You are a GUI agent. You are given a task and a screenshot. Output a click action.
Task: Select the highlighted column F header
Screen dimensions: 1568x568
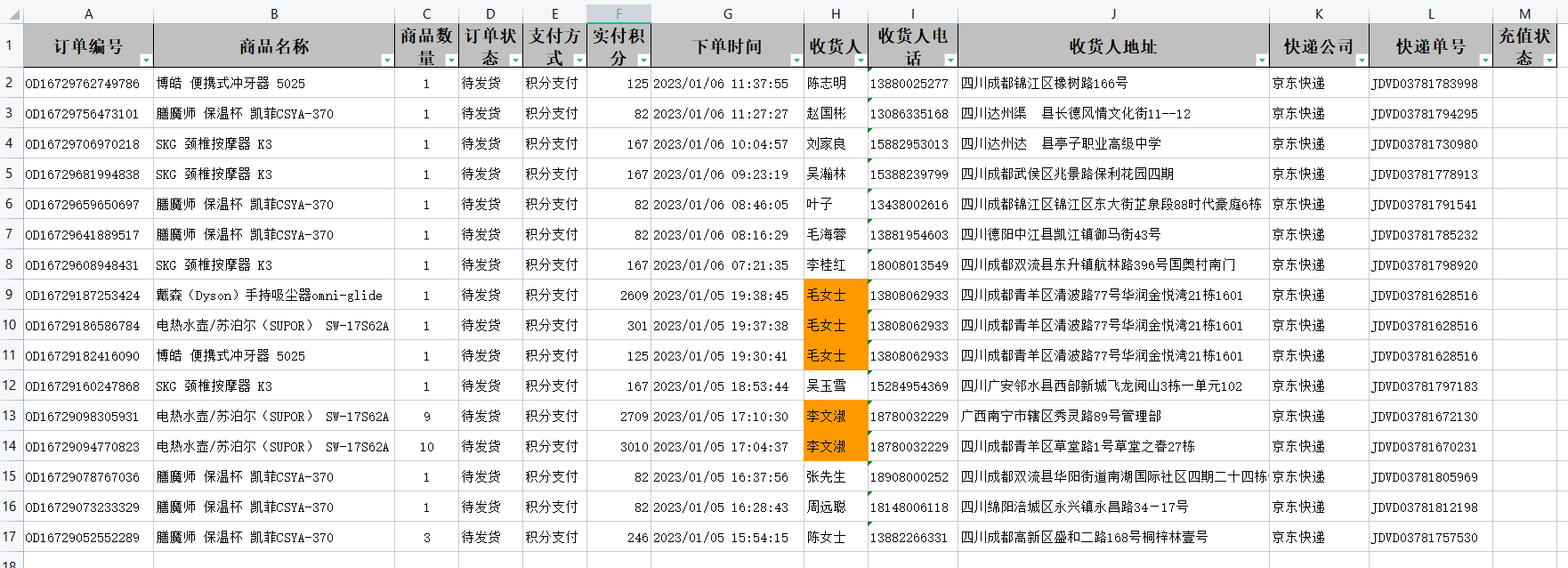point(618,13)
